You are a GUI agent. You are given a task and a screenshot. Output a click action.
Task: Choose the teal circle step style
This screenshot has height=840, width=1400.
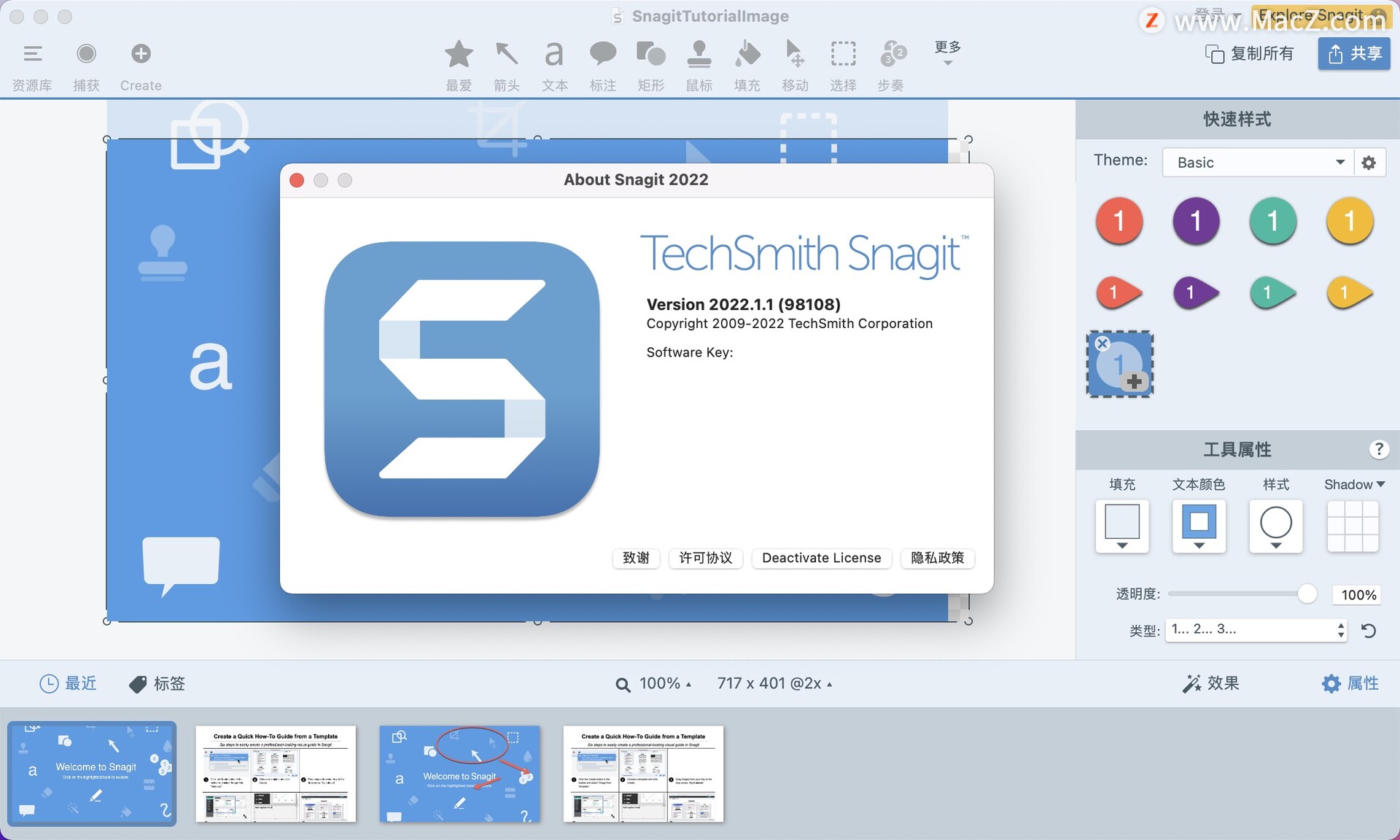click(1273, 221)
